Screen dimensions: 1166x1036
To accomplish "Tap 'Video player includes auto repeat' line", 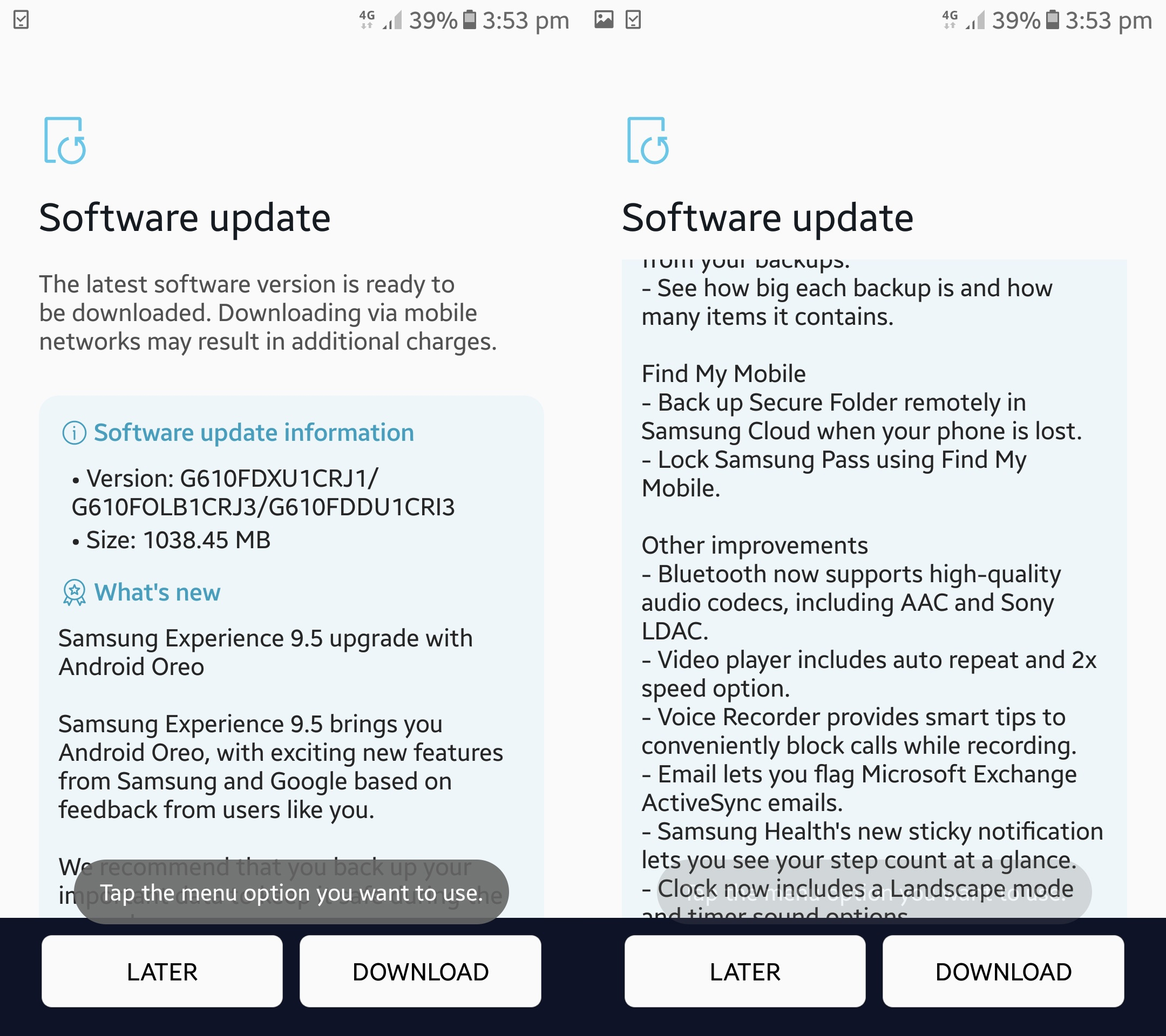I will coord(869,674).
